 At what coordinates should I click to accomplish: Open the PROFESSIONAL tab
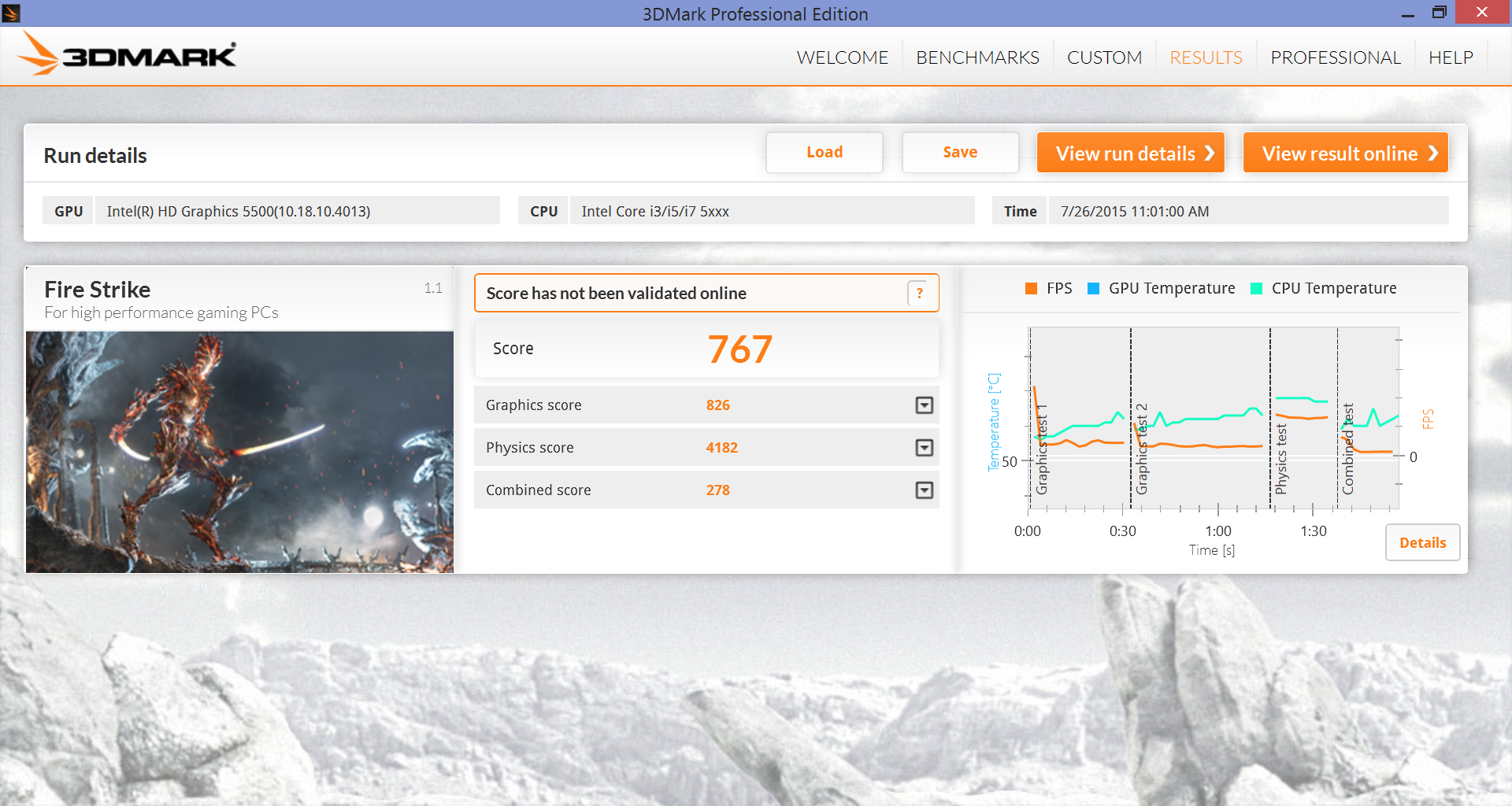(x=1336, y=57)
